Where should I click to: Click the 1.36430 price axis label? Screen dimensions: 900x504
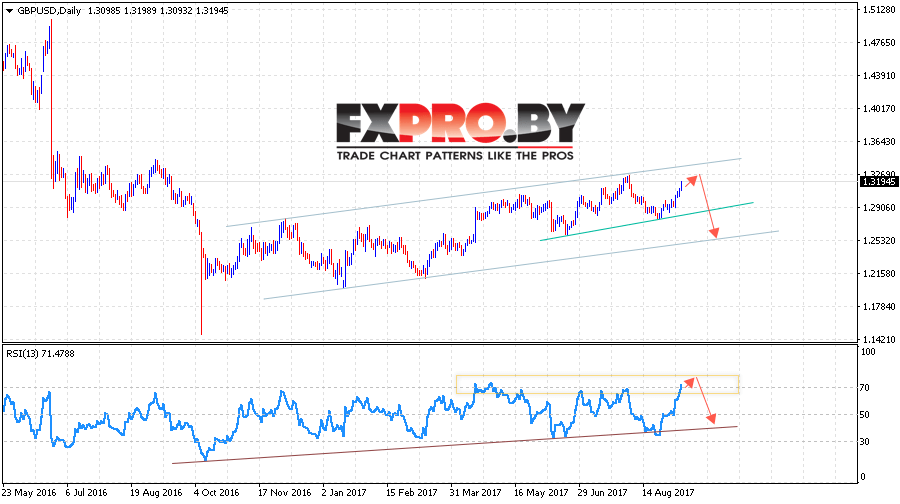pyautogui.click(x=878, y=141)
